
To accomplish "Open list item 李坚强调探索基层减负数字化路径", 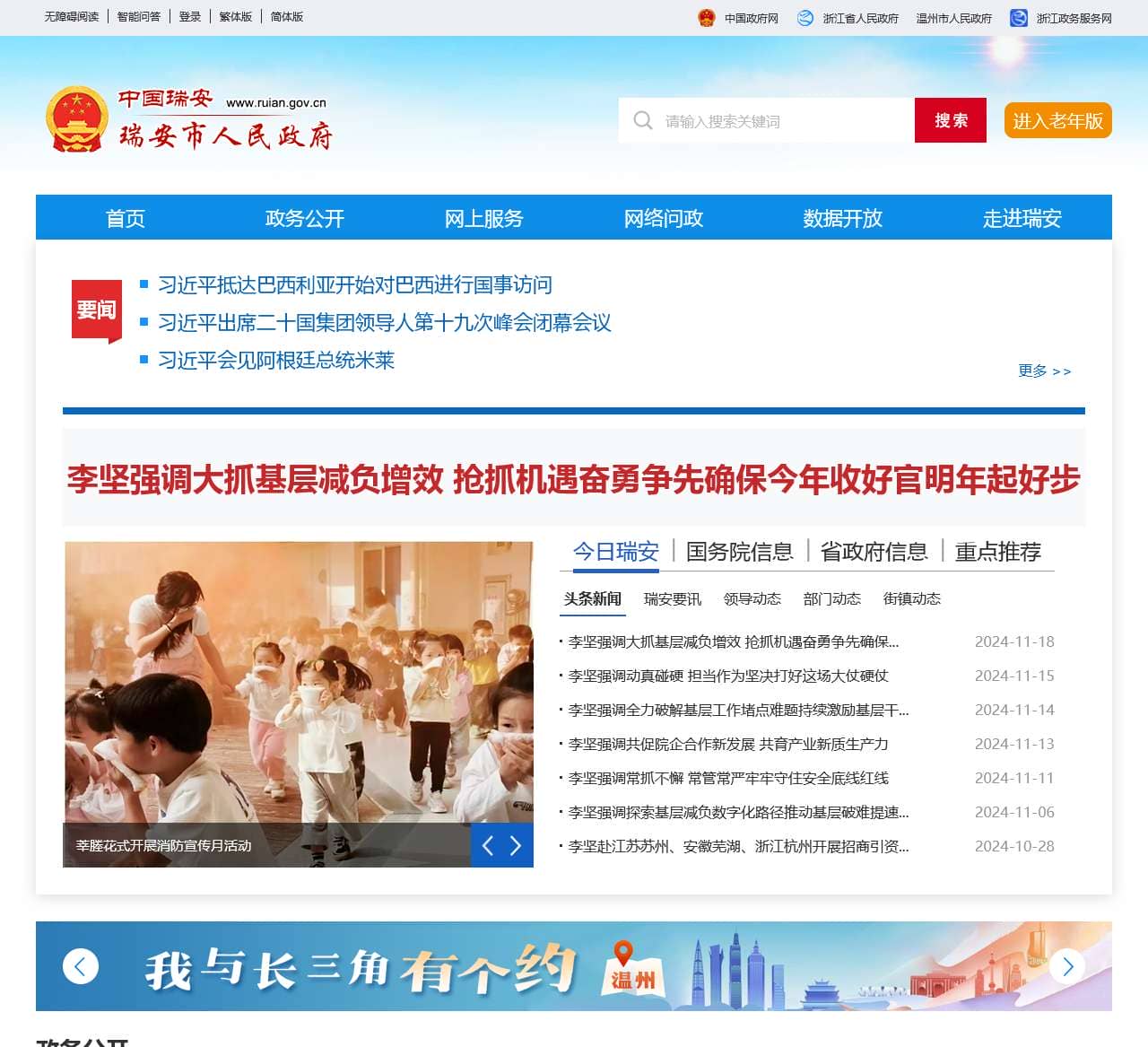I will click(739, 812).
